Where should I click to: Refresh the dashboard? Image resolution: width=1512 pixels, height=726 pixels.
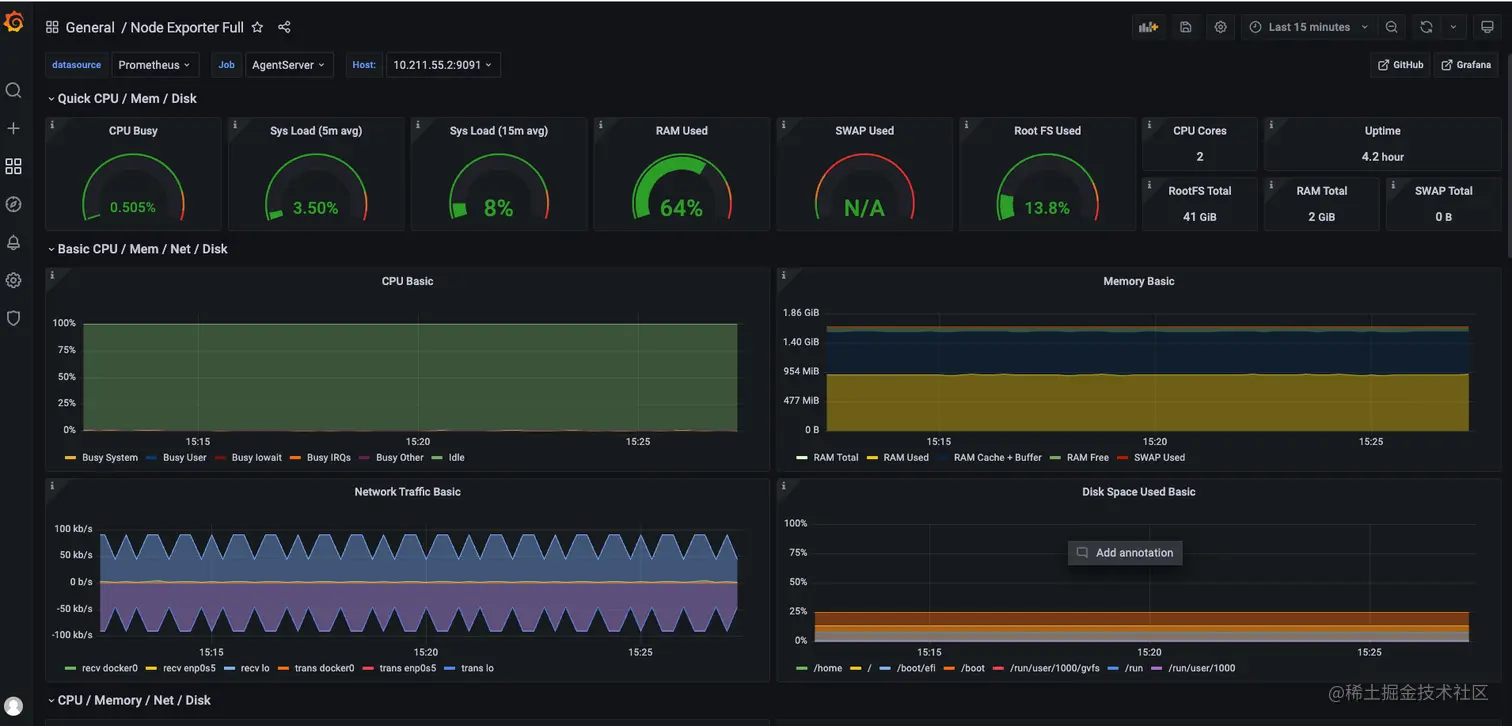1427,27
